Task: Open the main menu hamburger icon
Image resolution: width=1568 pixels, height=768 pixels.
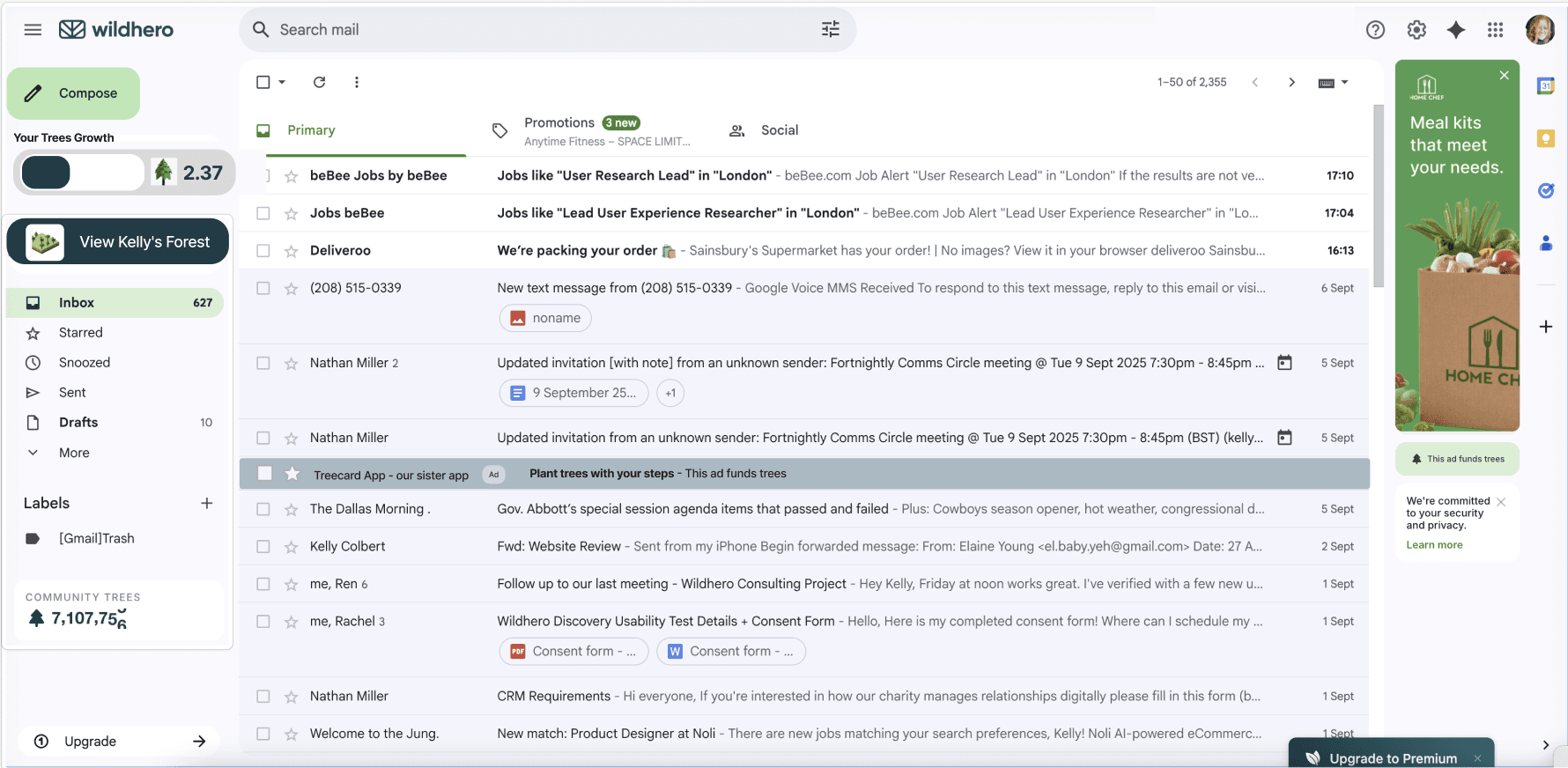Action: 33,30
